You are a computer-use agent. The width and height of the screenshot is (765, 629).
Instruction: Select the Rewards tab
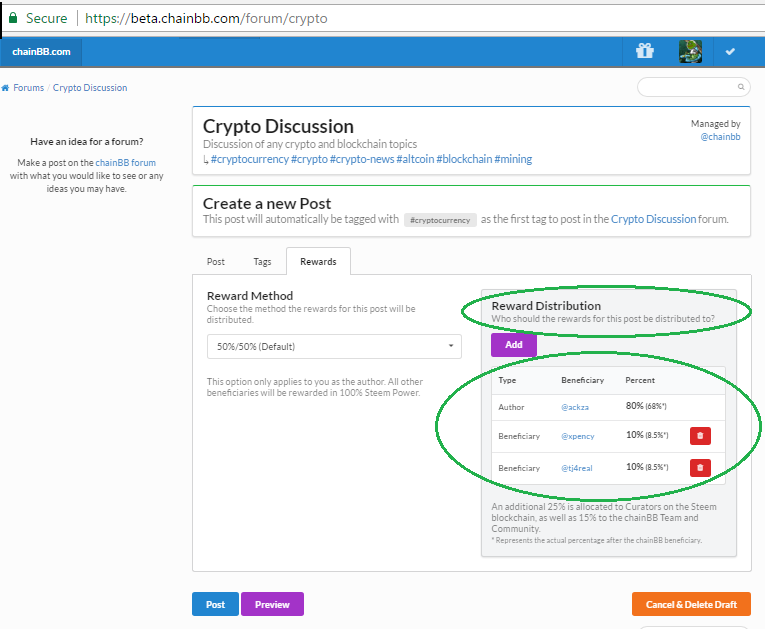(318, 262)
